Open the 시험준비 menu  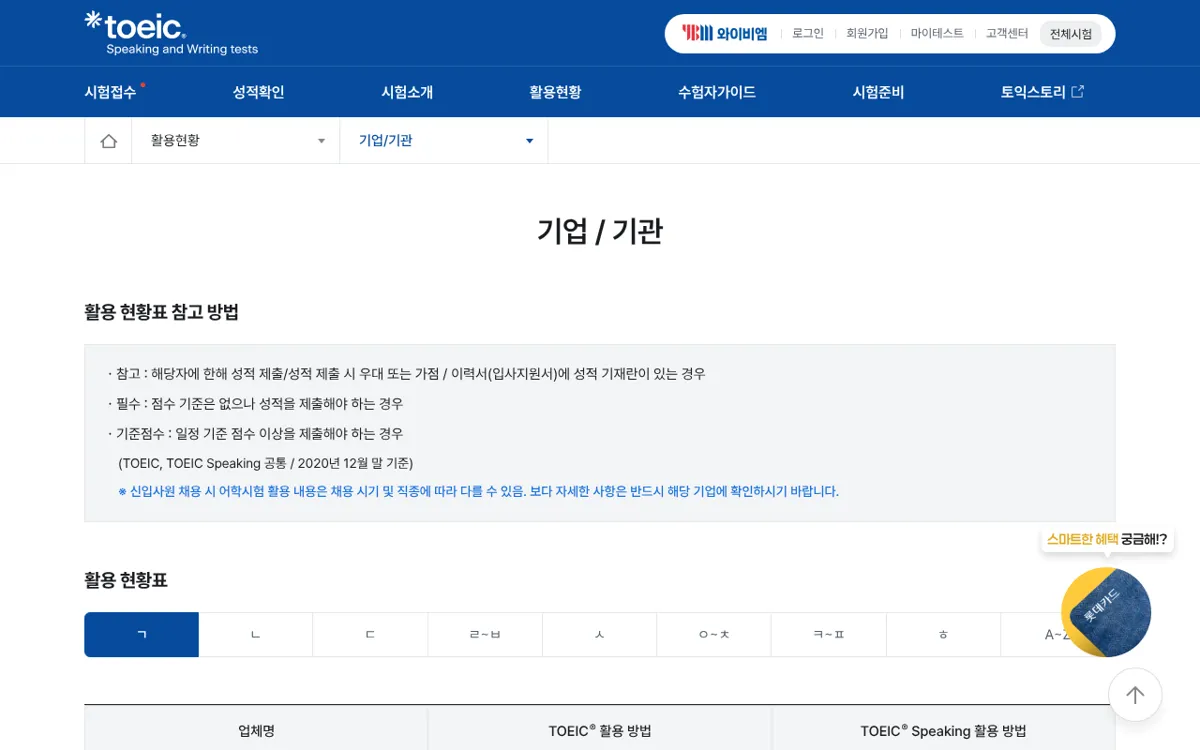[878, 92]
